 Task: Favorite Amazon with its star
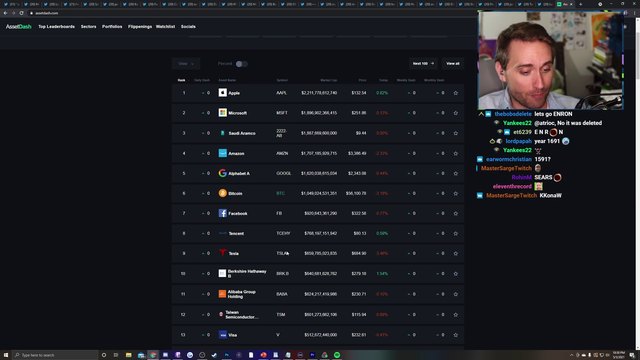tap(456, 153)
